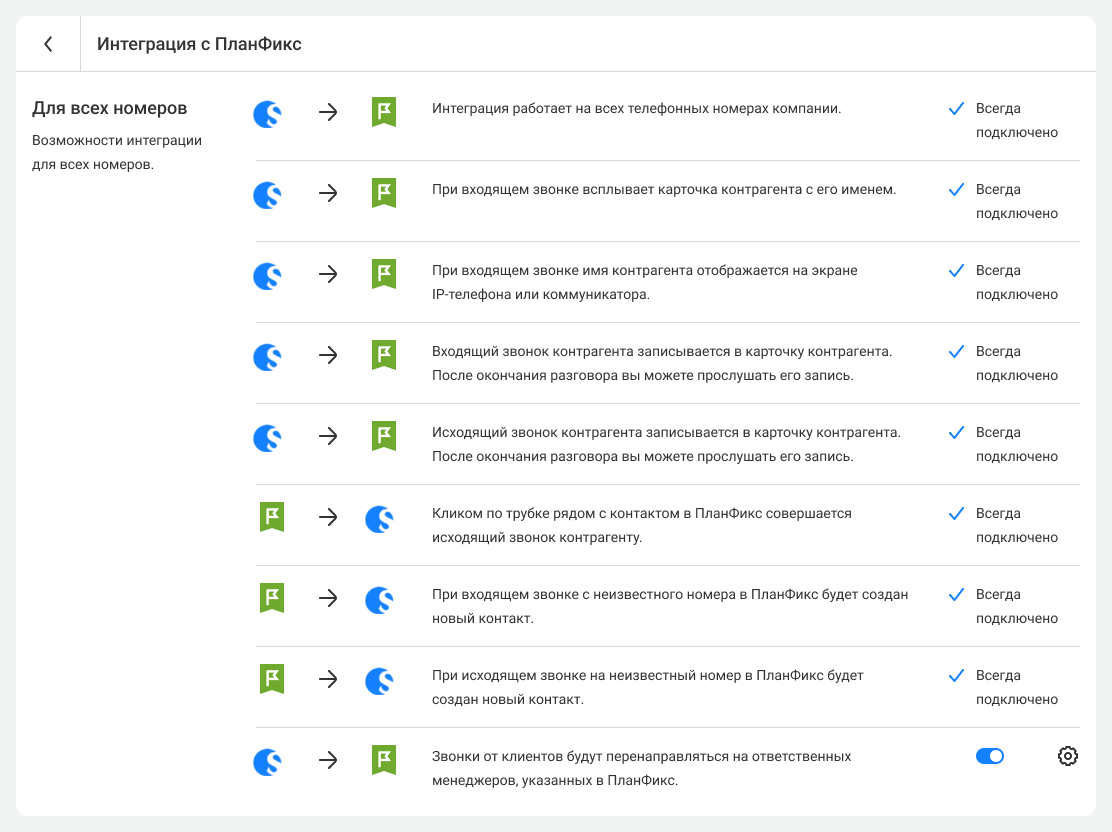Click checkmark in 'Входящий звонок контрагента' row
The height and width of the screenshot is (832, 1112).
[956, 351]
